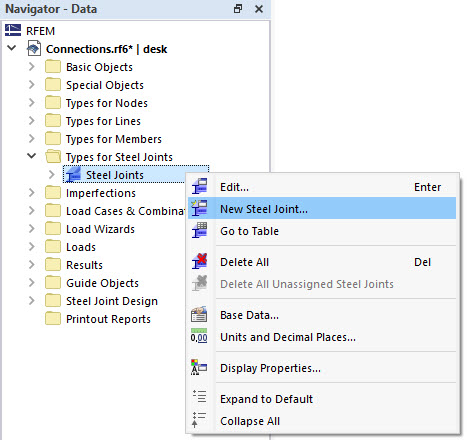This screenshot has width=469, height=440.
Task: Click the Types for Members folder icon
Action: (53, 139)
